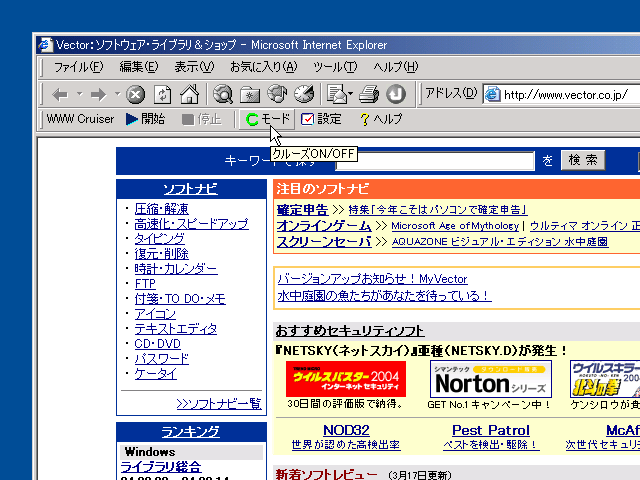Click the Media globe toolbar icon
Image resolution: width=640 pixels, height=480 pixels.
click(277, 94)
